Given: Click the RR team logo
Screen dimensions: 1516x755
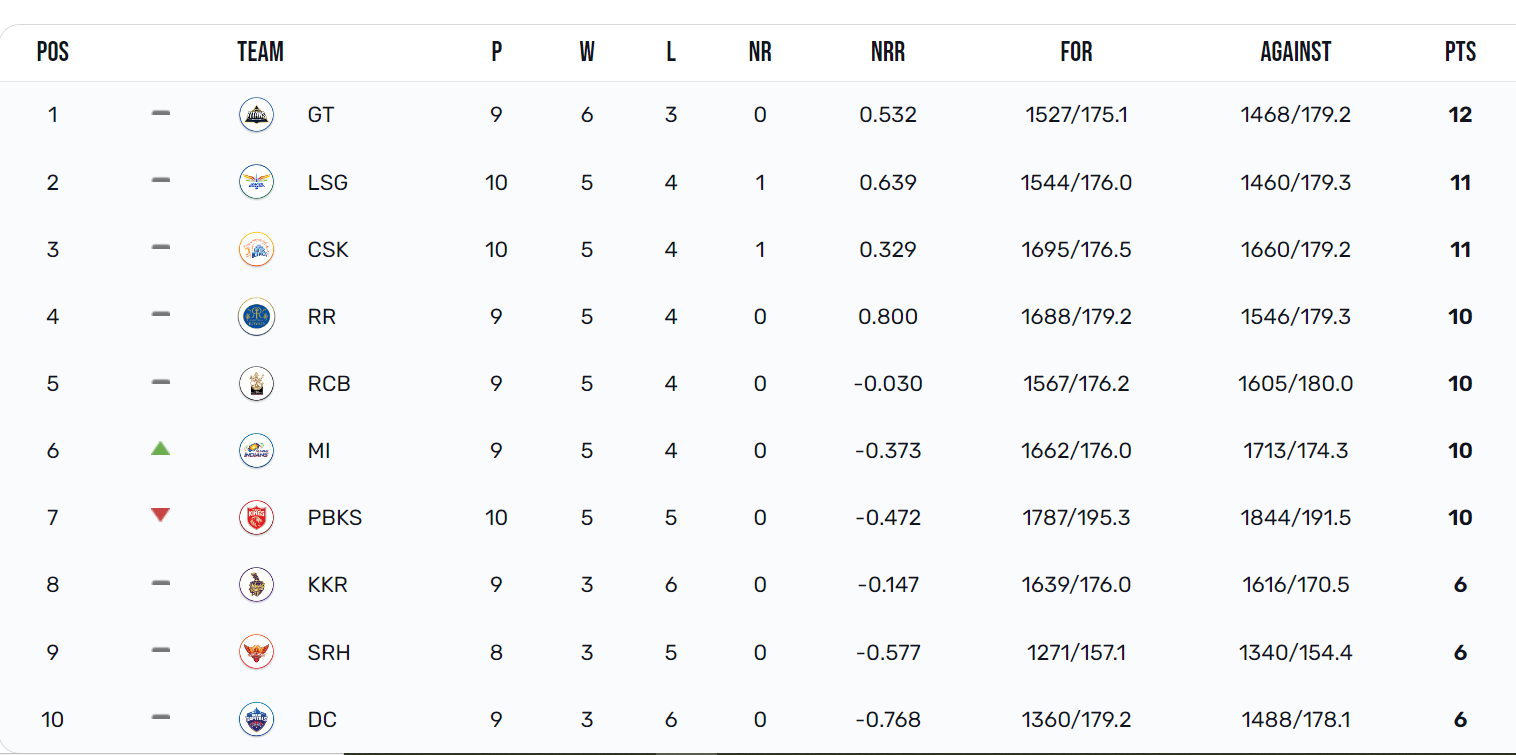Looking at the screenshot, I should (256, 316).
